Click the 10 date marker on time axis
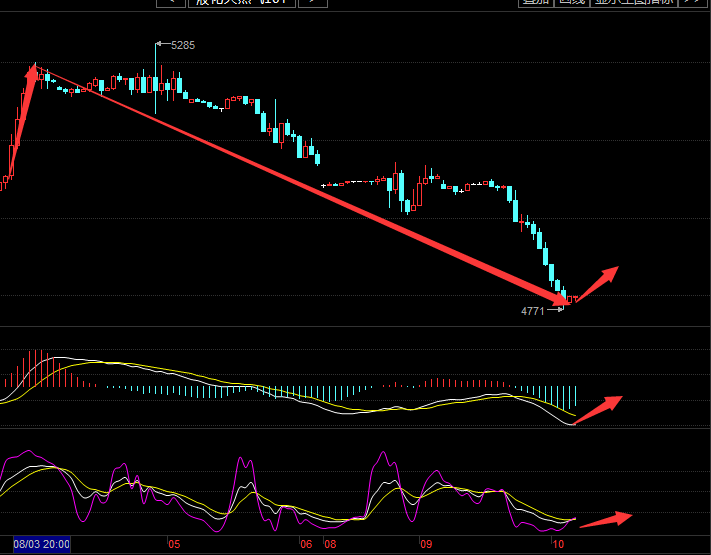This screenshot has width=711, height=555. 560,545
